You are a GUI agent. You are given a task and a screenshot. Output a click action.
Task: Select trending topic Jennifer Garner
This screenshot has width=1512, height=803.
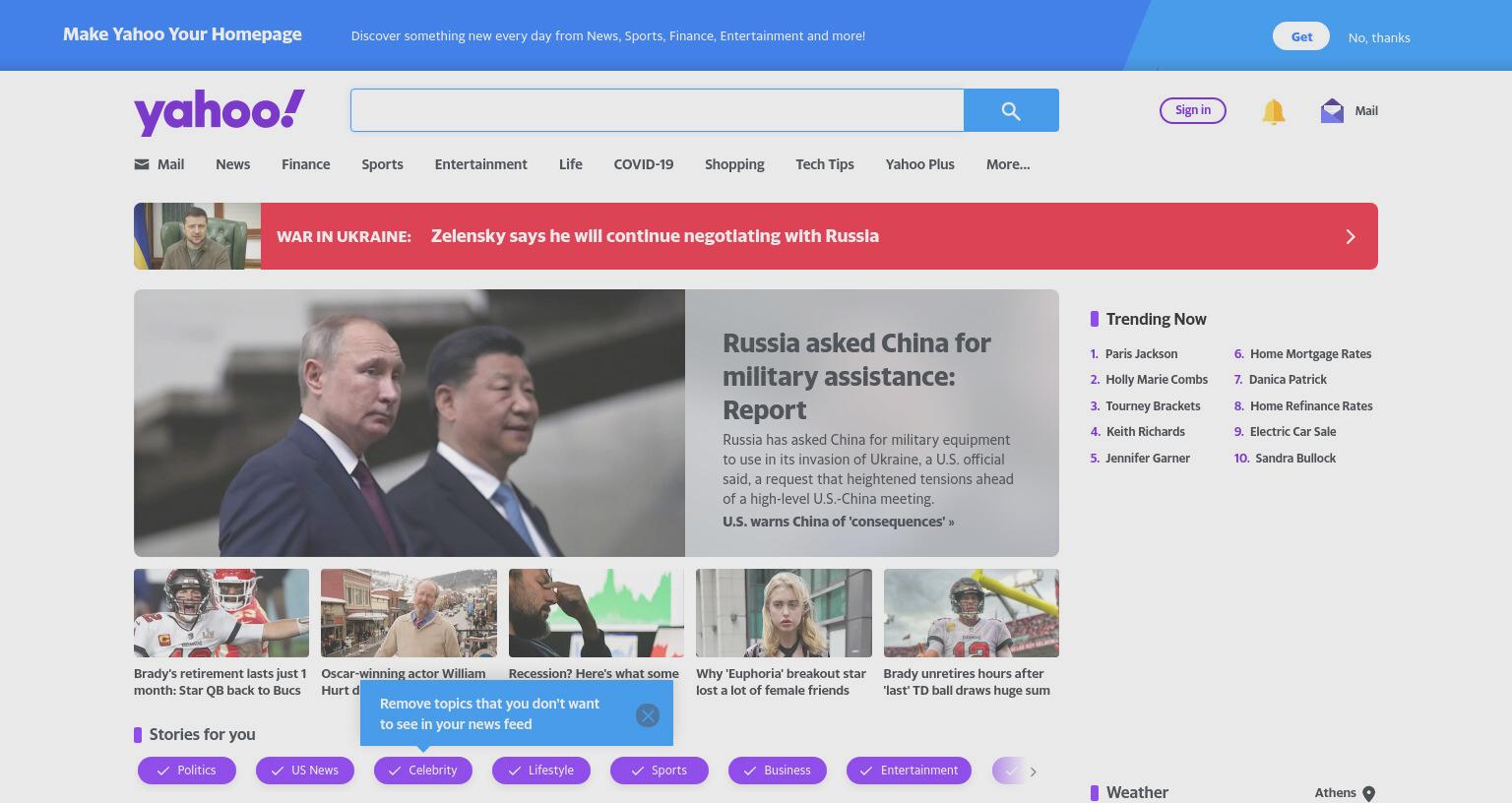point(1147,459)
